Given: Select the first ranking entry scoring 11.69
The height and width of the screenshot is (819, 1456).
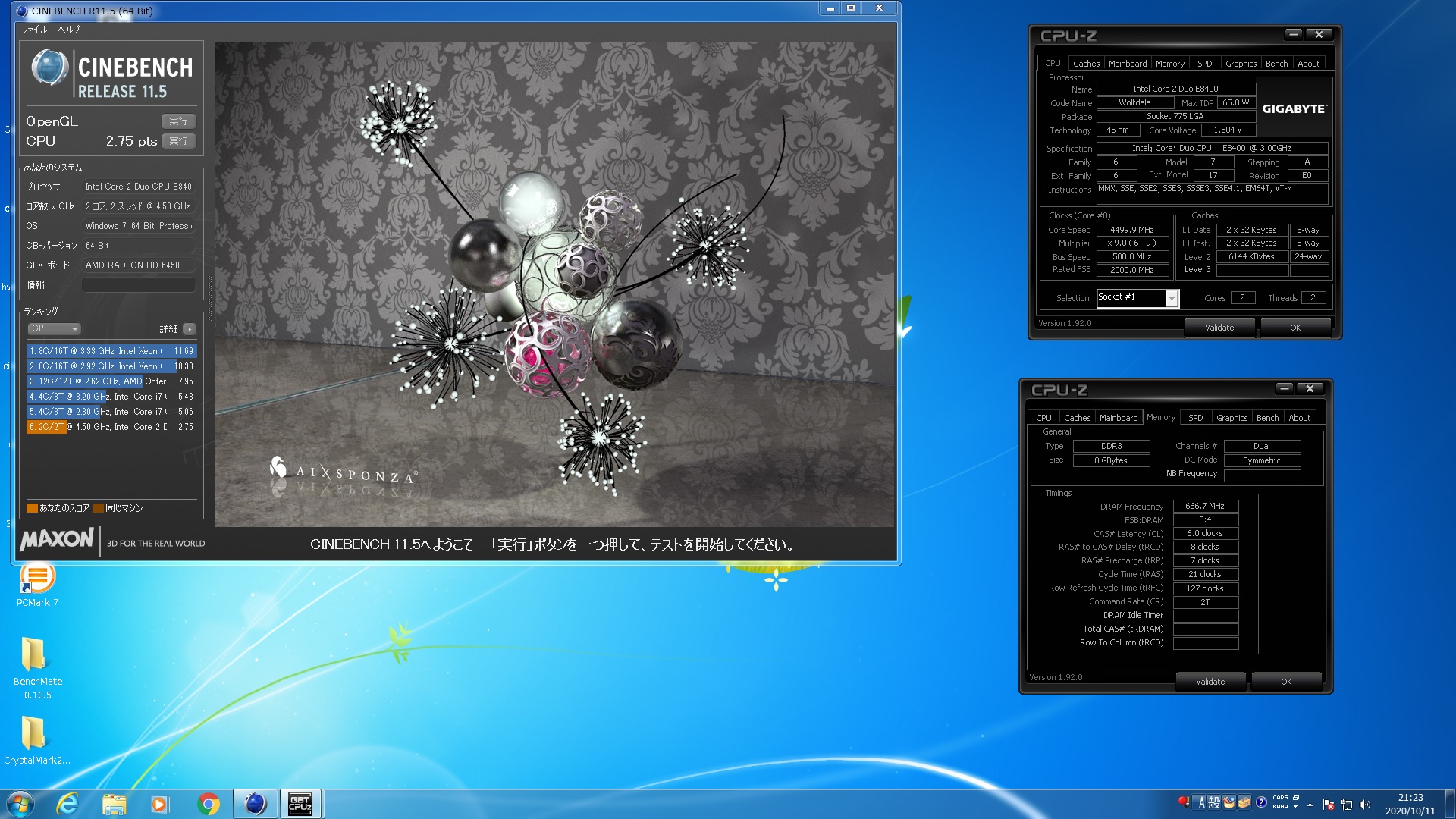Looking at the screenshot, I should point(111,351).
